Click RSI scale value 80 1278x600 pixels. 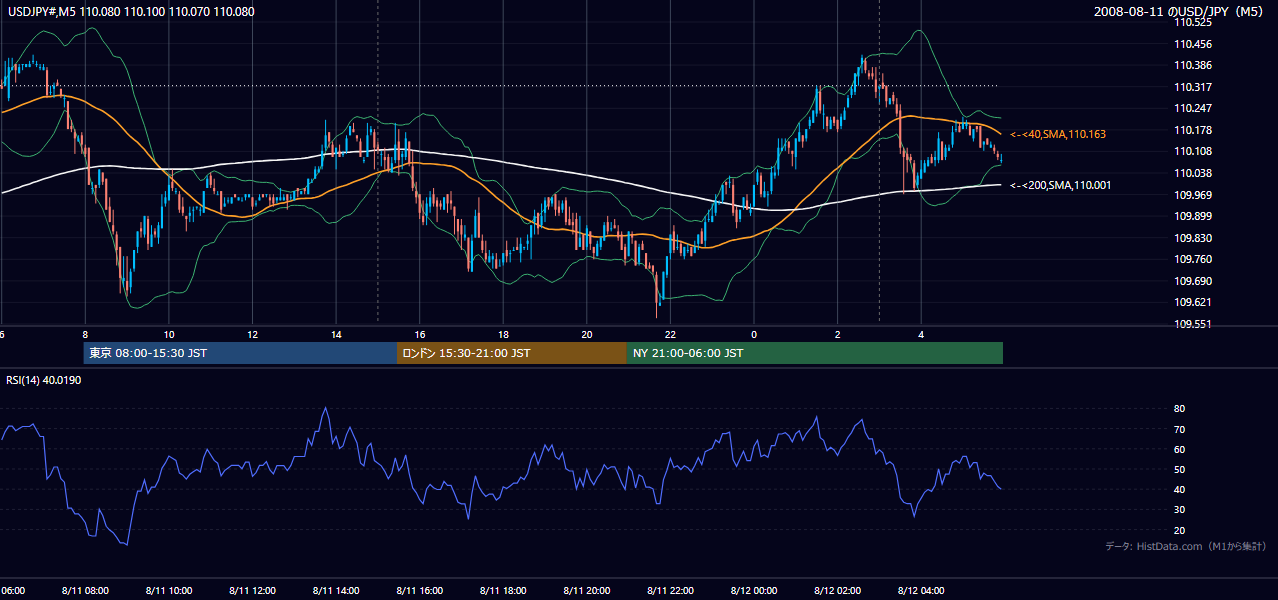click(x=1179, y=409)
